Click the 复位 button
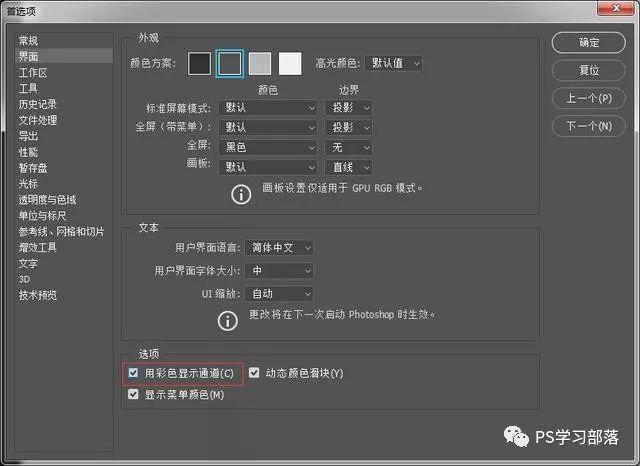 point(589,70)
